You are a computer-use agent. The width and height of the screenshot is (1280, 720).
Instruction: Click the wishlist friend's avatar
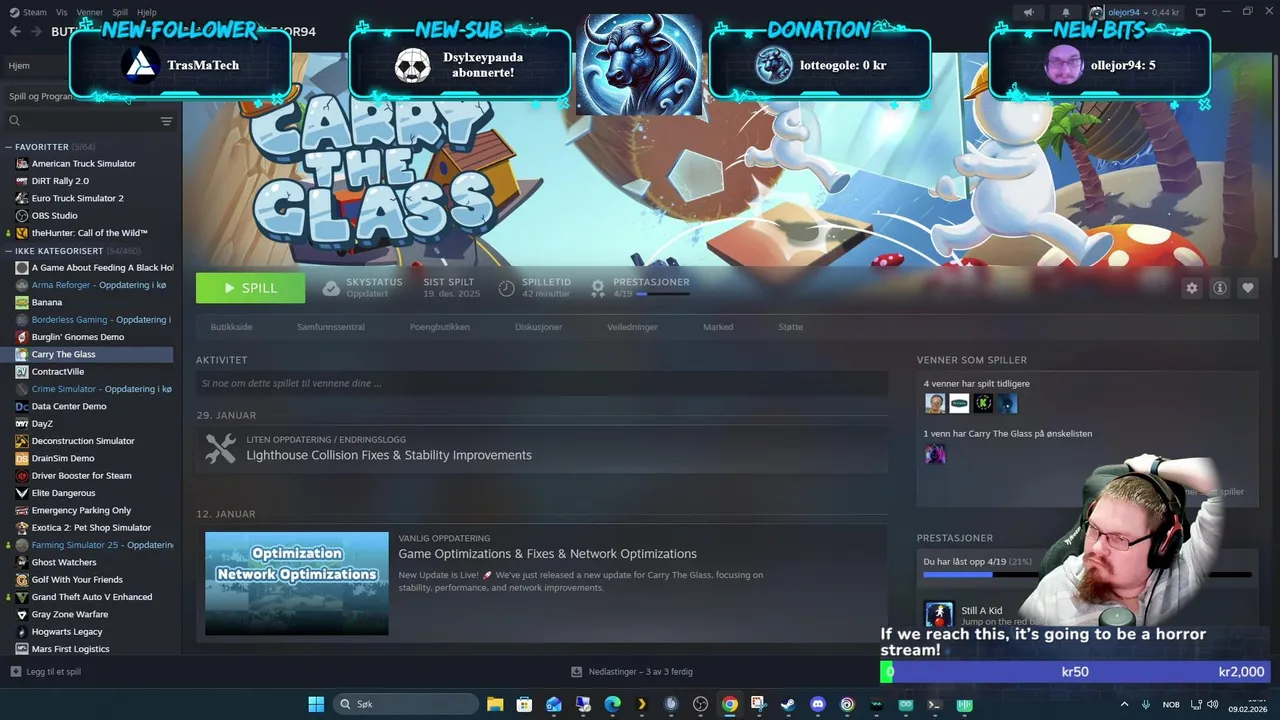pos(935,454)
